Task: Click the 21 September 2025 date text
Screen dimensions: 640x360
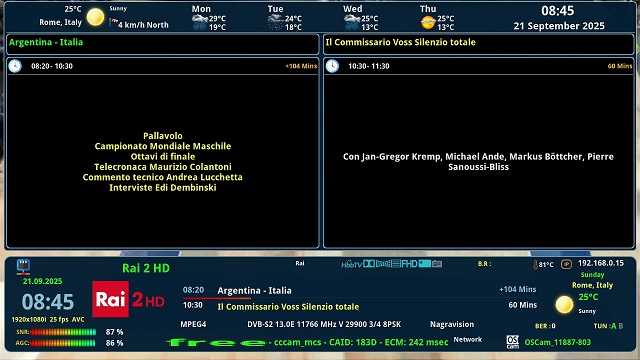Action: pyautogui.click(x=559, y=26)
